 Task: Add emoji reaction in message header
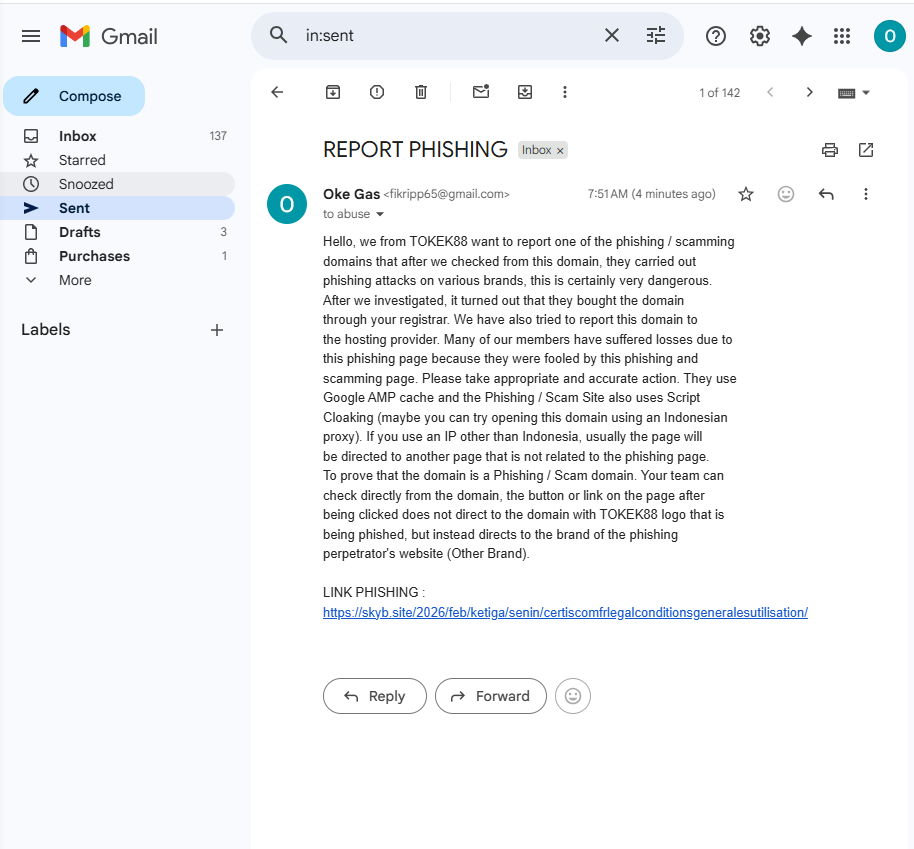786,194
